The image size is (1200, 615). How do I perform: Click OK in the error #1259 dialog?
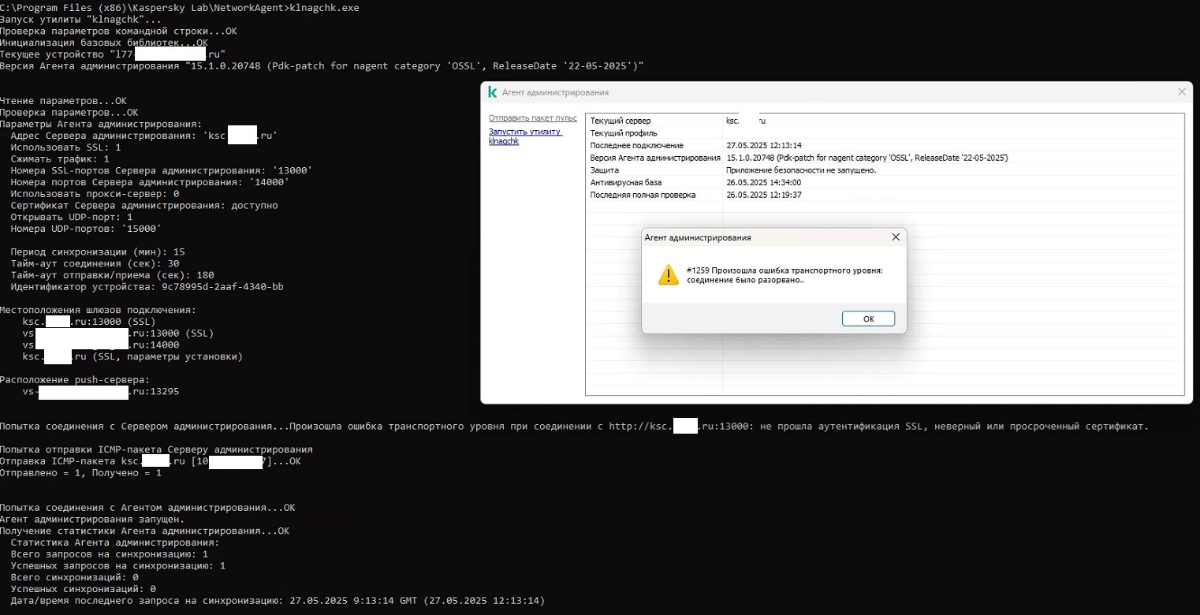[868, 318]
